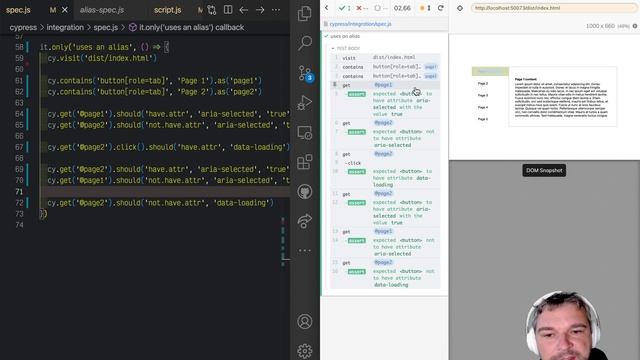Open the Extensions view
Viewport: 640px width, 360px height.
(x=304, y=162)
